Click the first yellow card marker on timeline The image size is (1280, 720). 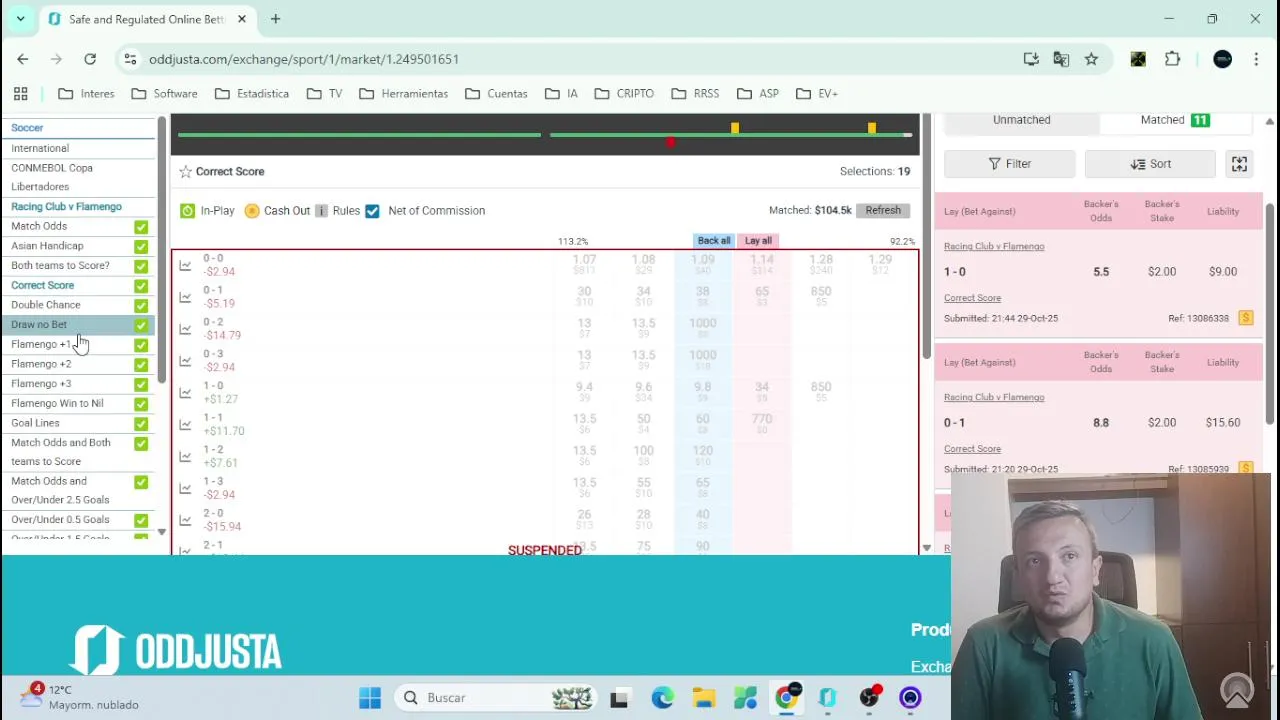click(735, 128)
